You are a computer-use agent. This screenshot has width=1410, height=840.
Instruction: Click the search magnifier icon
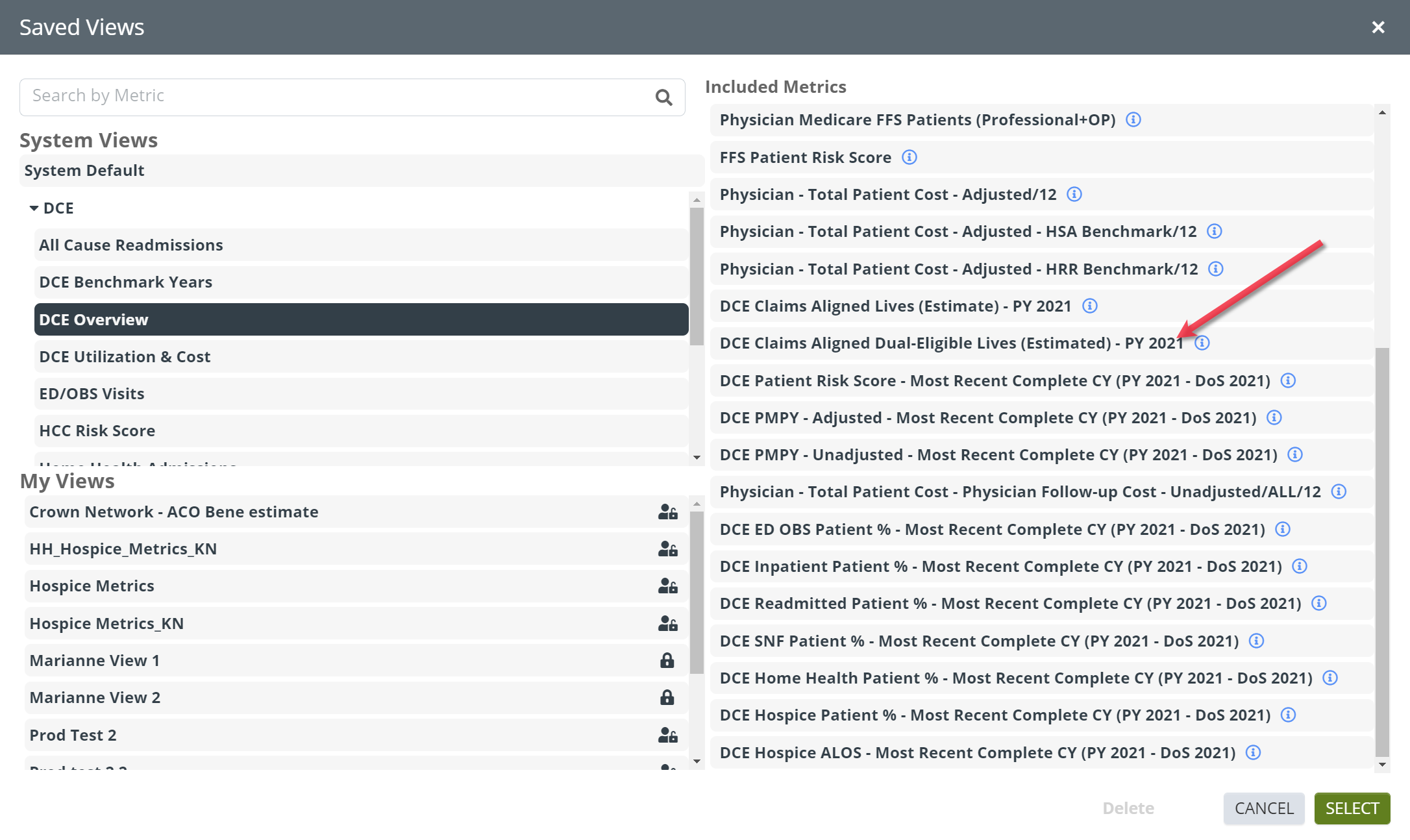(x=663, y=97)
